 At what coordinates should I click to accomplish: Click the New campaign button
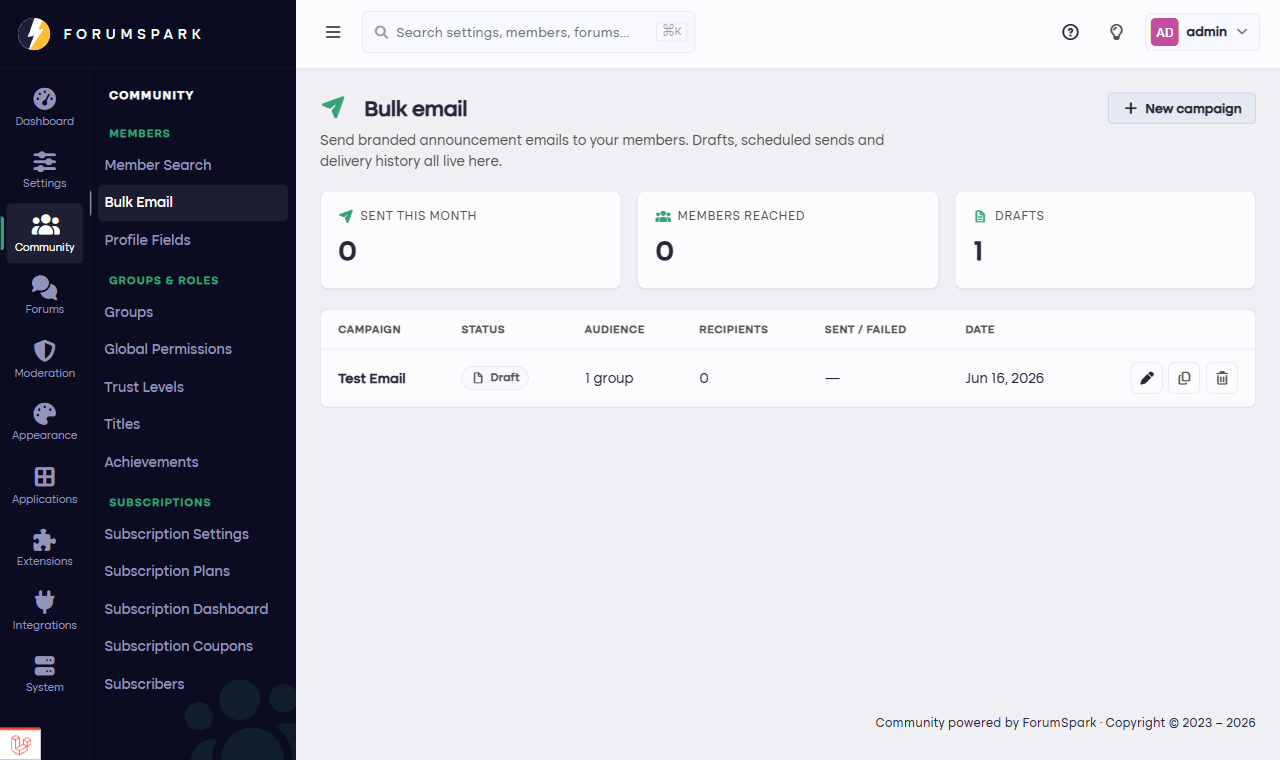[1182, 108]
